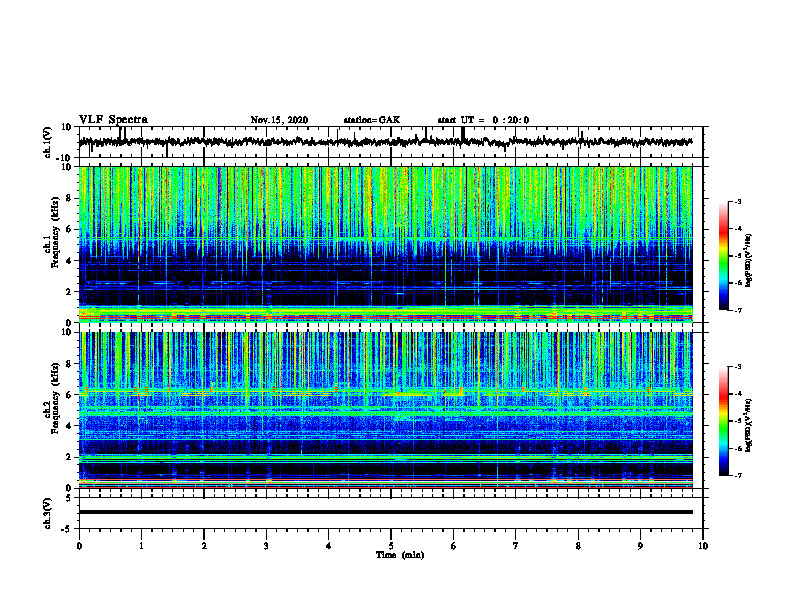Click time axis tick label "7"
The image size is (792, 612).
pyautogui.click(x=516, y=546)
